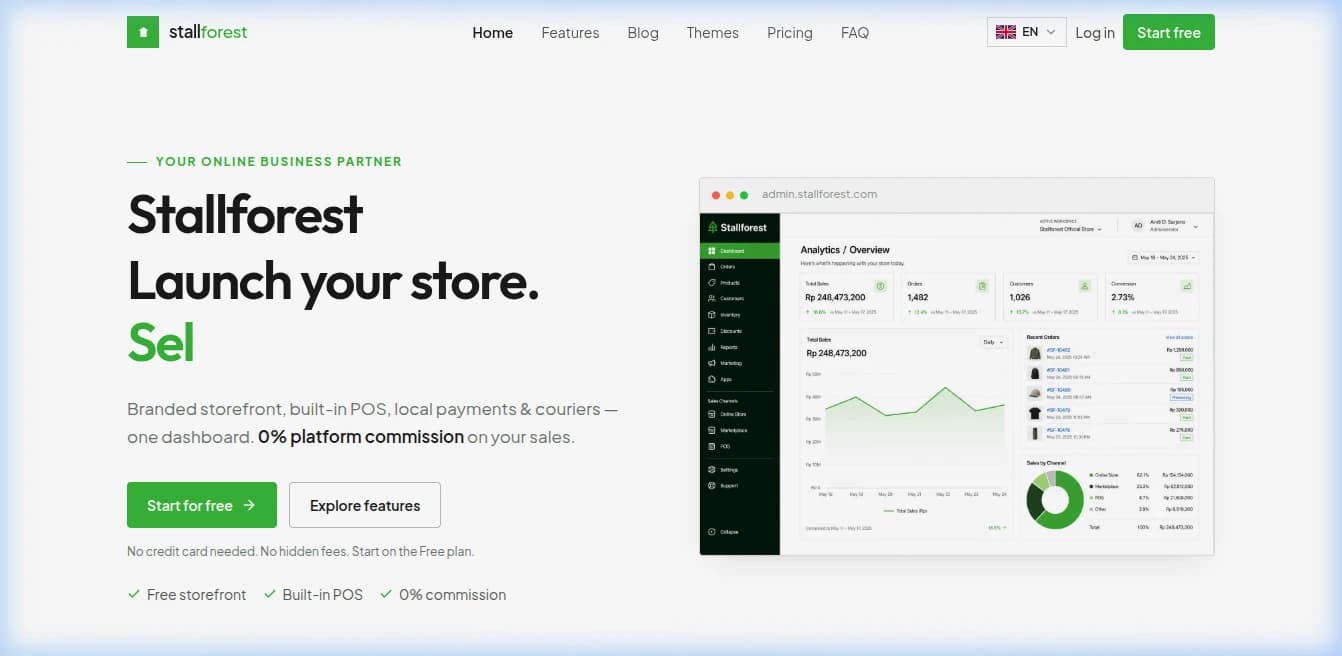
Task: Click the peak point on the sales line chart
Action: click(945, 387)
